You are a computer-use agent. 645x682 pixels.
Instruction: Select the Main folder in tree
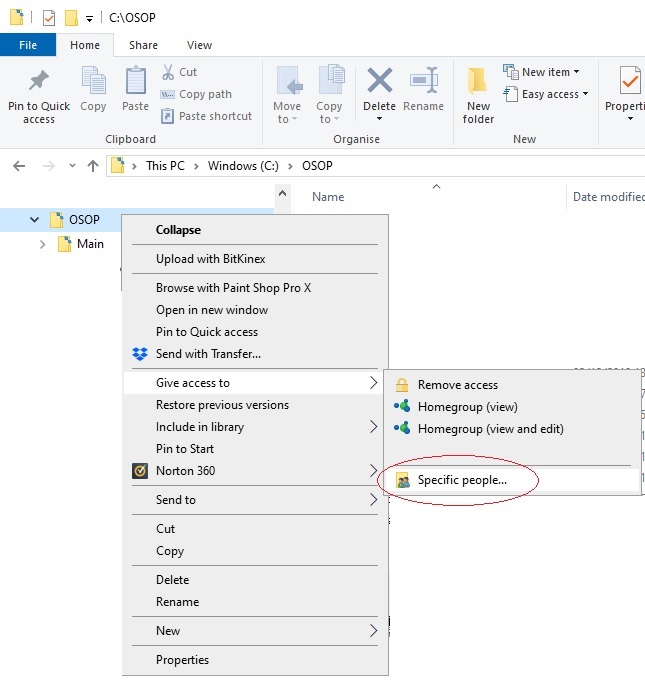coord(90,244)
